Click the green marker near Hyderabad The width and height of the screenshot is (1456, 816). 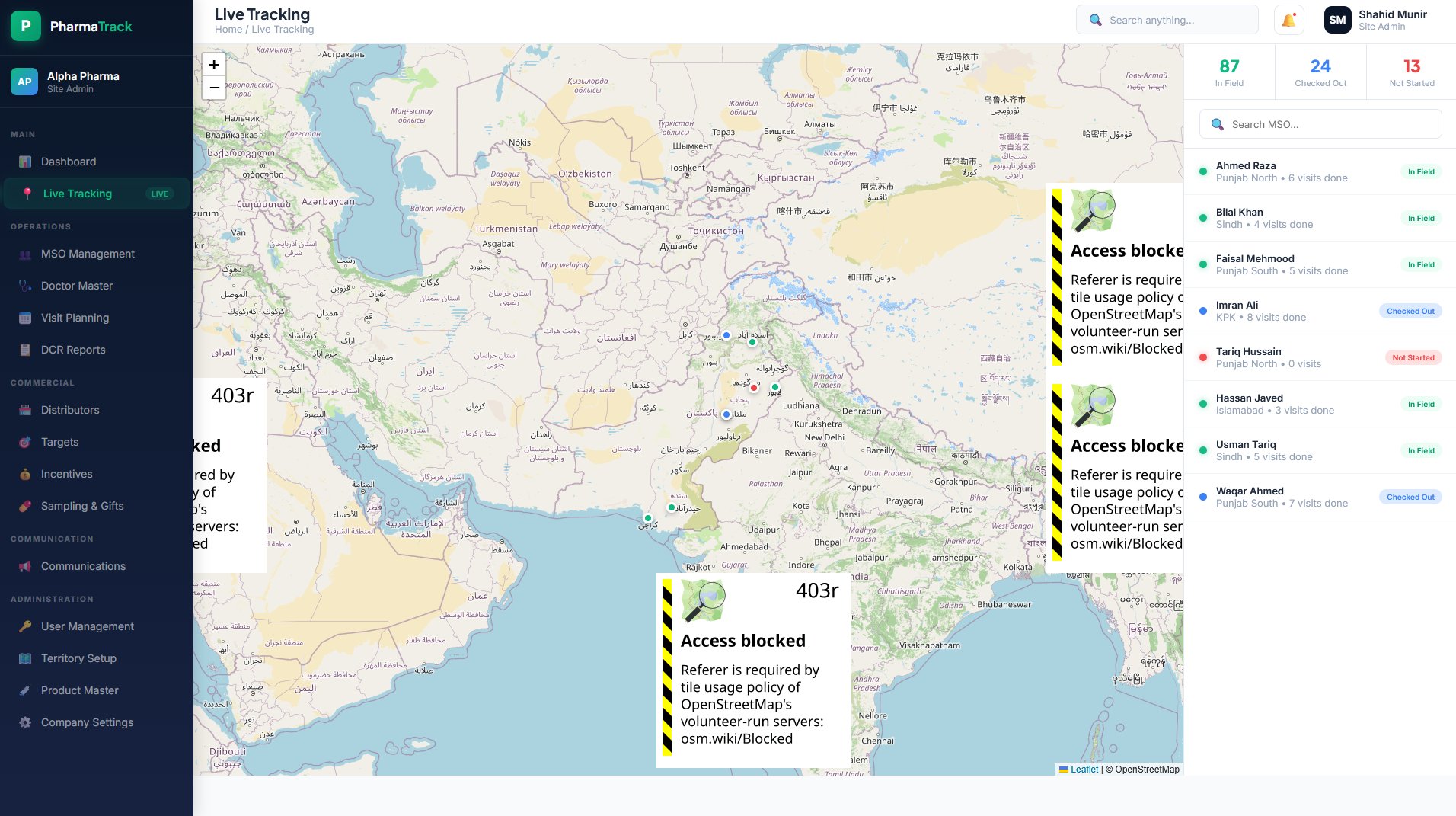click(672, 507)
